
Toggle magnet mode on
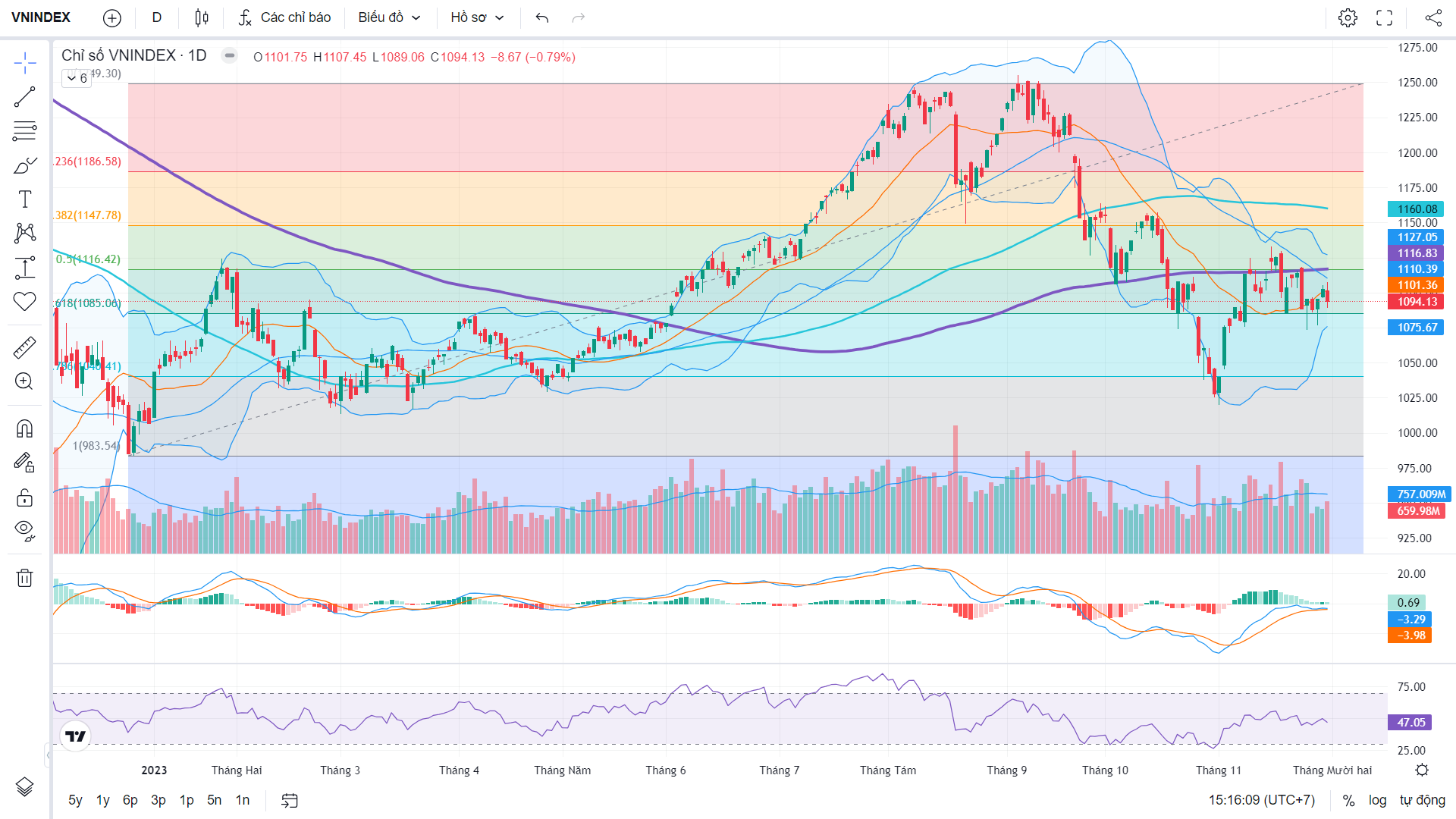pyautogui.click(x=24, y=429)
